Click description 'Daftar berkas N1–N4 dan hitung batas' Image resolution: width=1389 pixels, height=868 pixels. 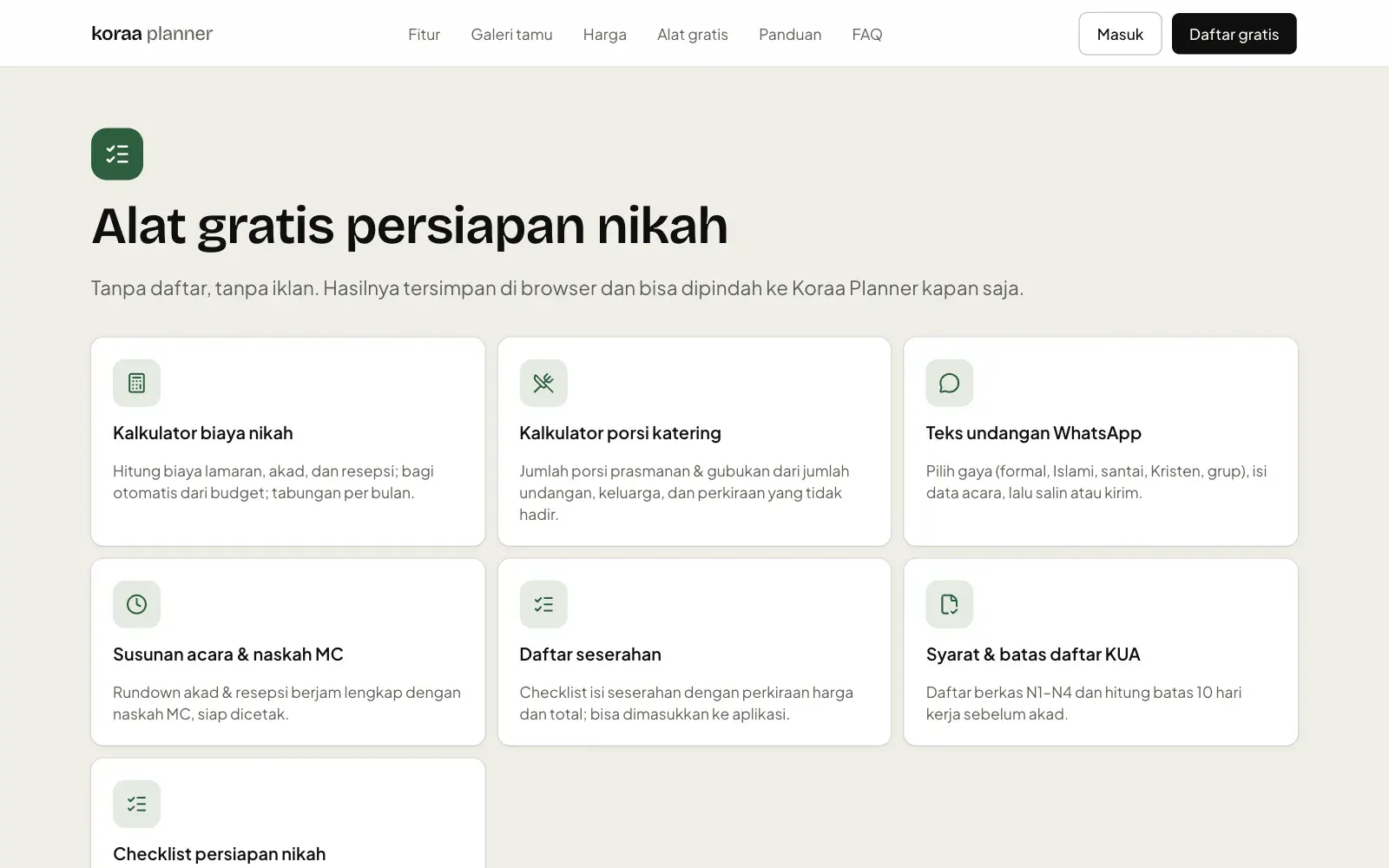tap(1083, 703)
